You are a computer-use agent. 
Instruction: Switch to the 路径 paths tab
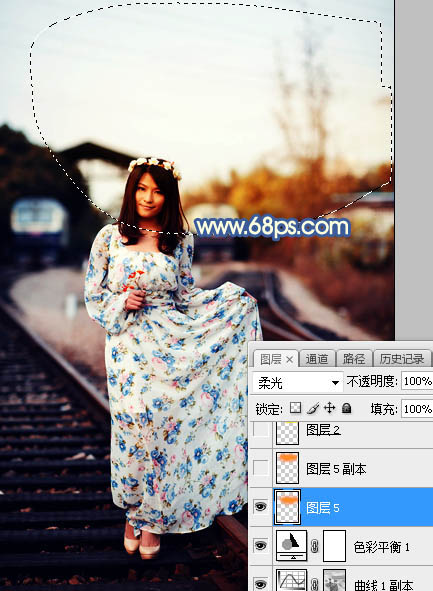pos(353,359)
